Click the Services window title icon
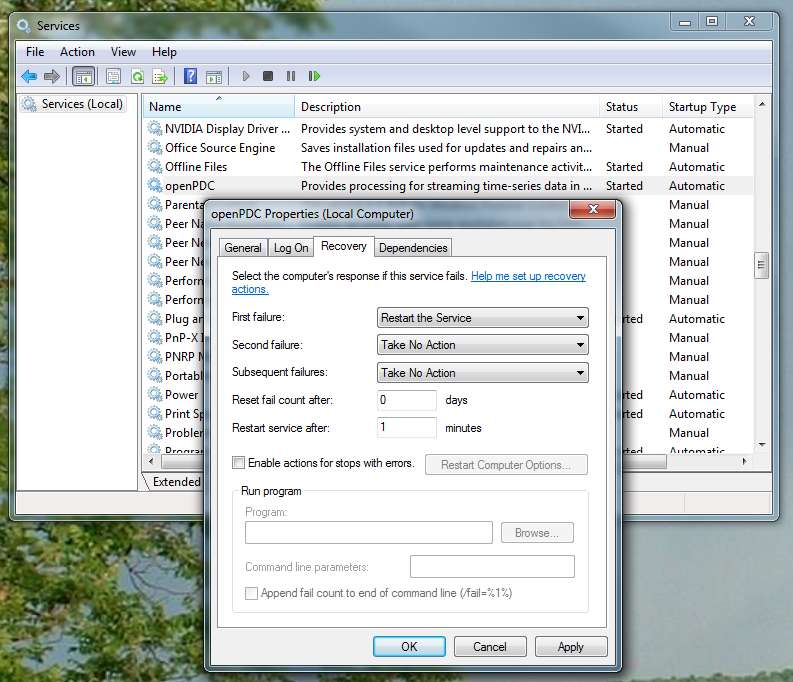 pos(23,25)
